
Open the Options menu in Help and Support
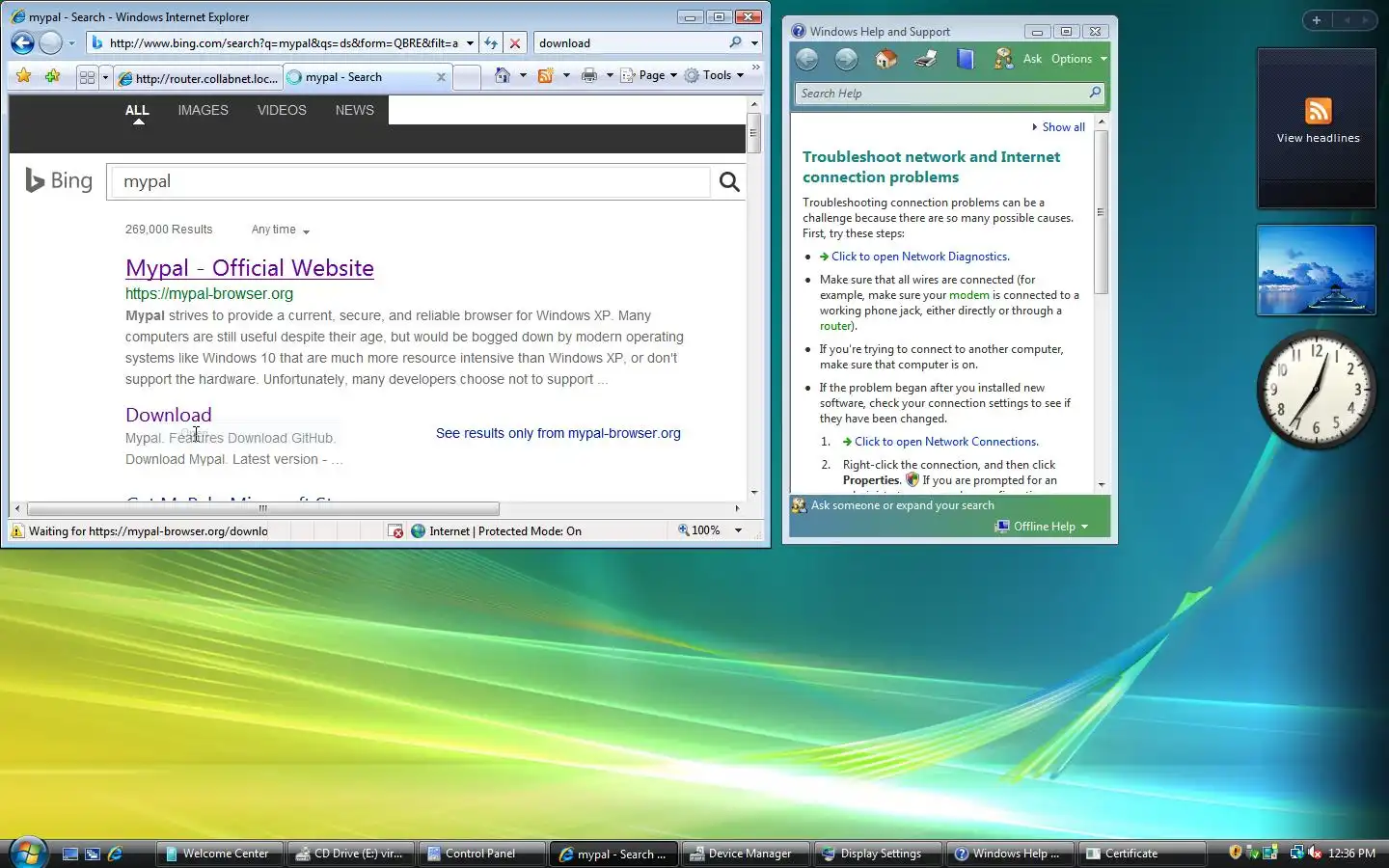point(1078,59)
